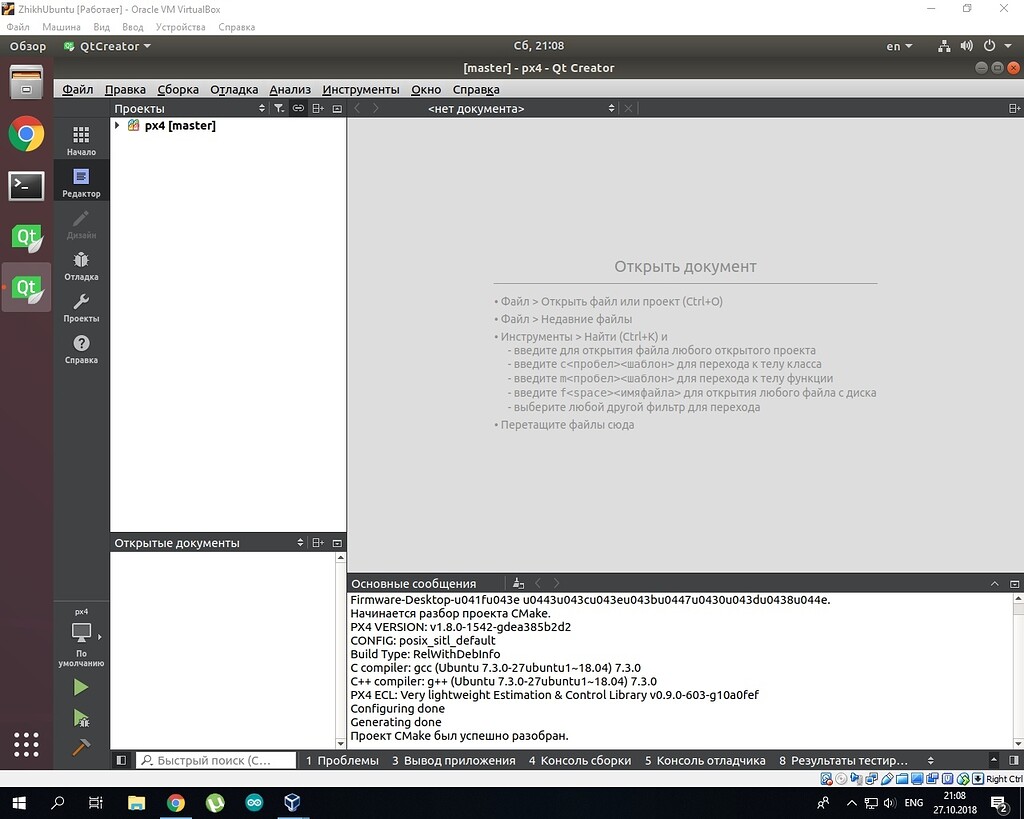Open the QtCreator app menu in top bar
1024x819 pixels.
[108, 46]
